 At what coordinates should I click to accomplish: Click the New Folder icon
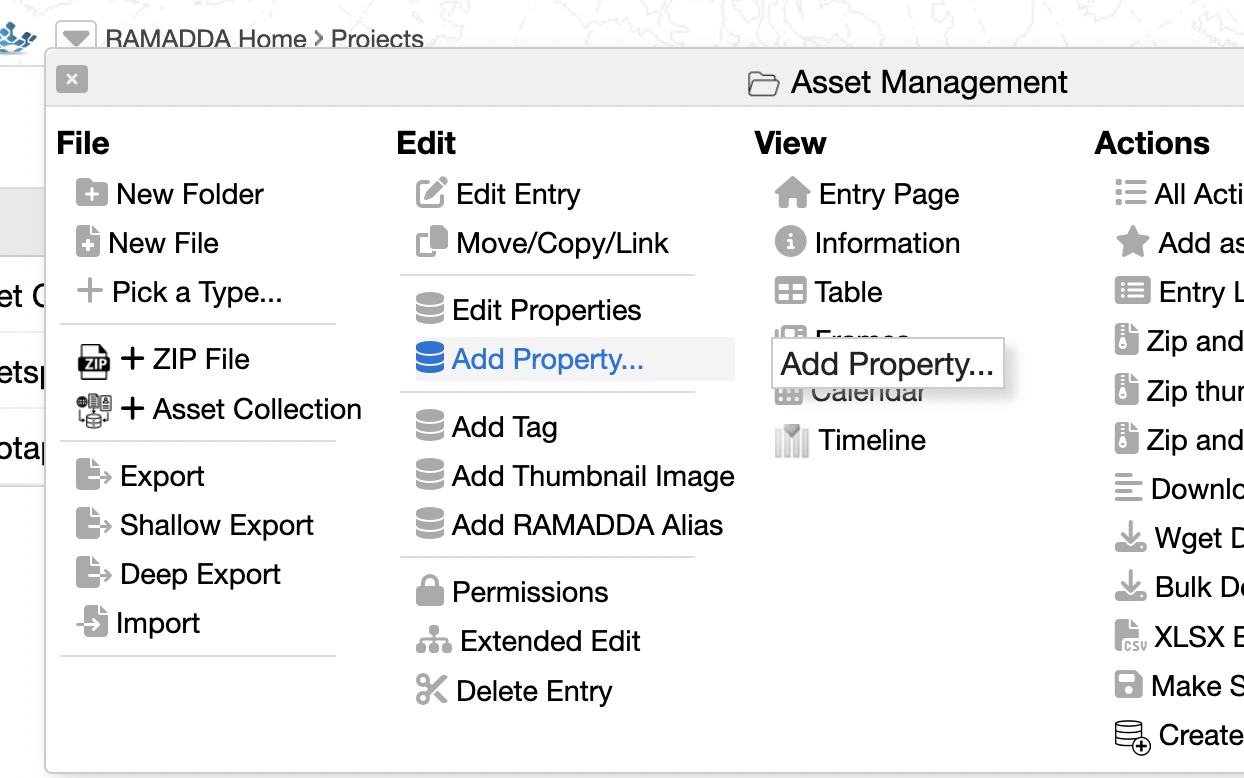point(92,193)
